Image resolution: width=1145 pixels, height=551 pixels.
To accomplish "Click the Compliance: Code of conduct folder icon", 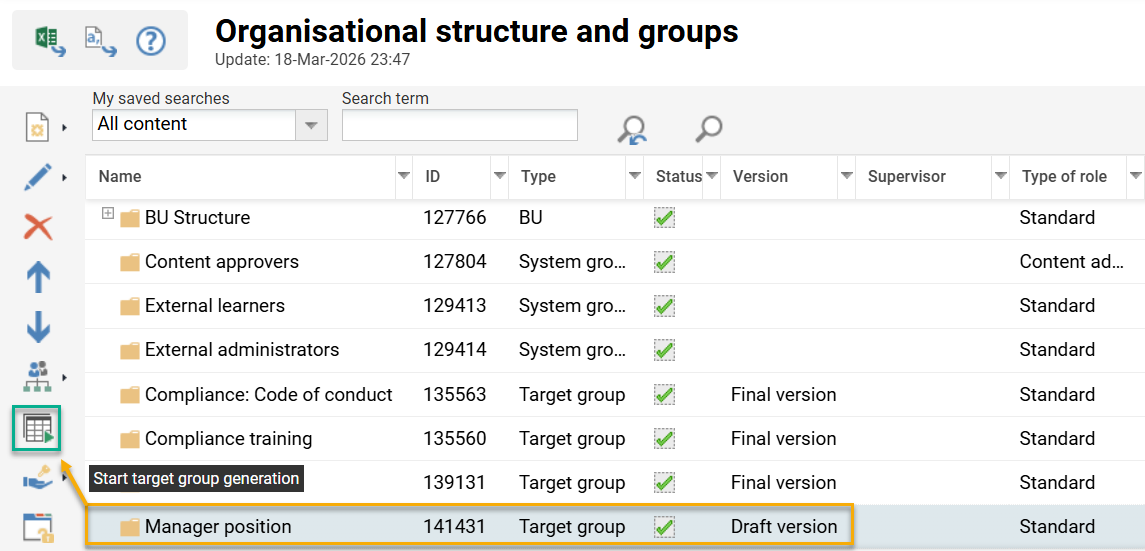I will 130,395.
